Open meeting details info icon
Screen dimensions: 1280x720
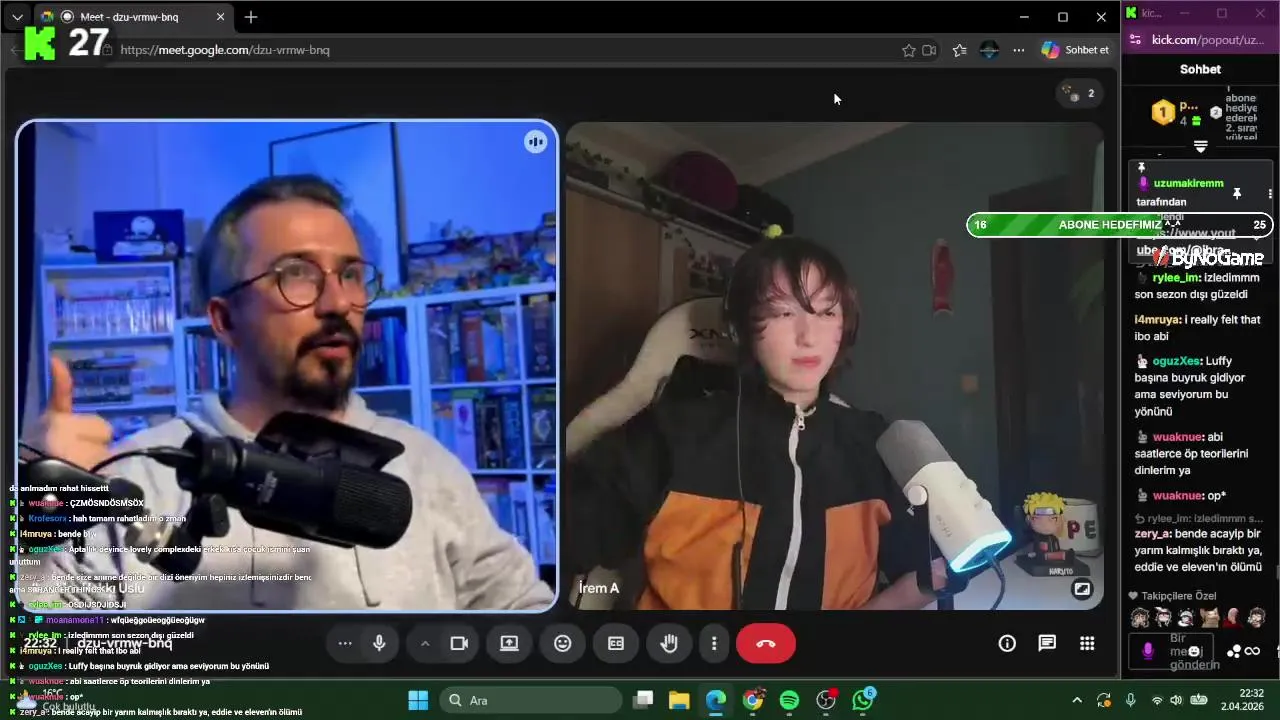[1007, 643]
